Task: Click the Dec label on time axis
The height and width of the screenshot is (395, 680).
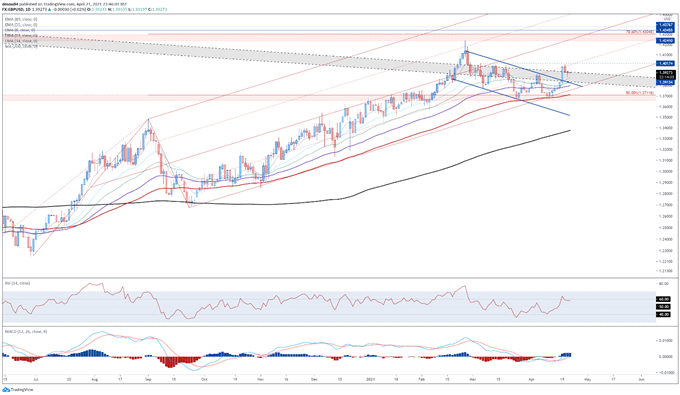Action: click(314, 379)
